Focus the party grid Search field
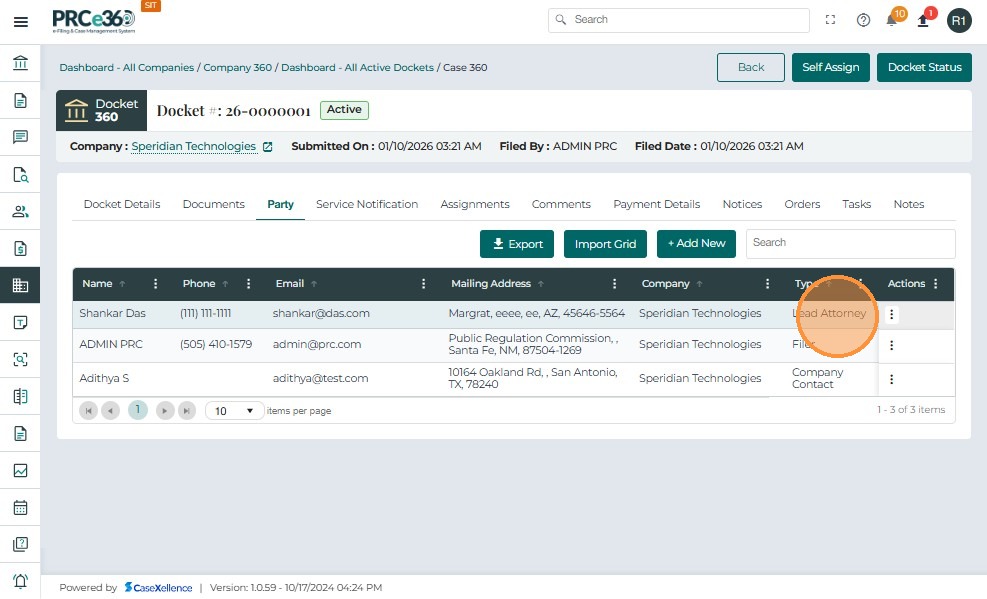 [850, 244]
